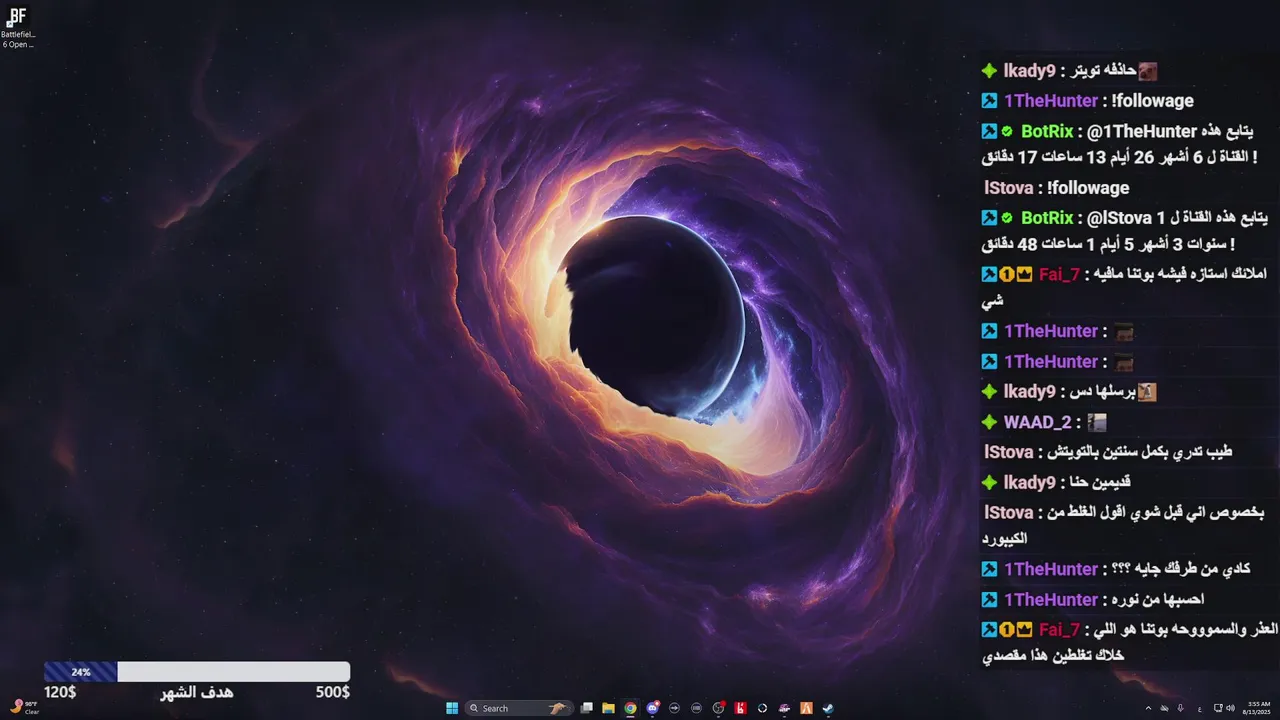The height and width of the screenshot is (720, 1280).
Task: Open File Explorer from the taskbar
Action: (608, 708)
